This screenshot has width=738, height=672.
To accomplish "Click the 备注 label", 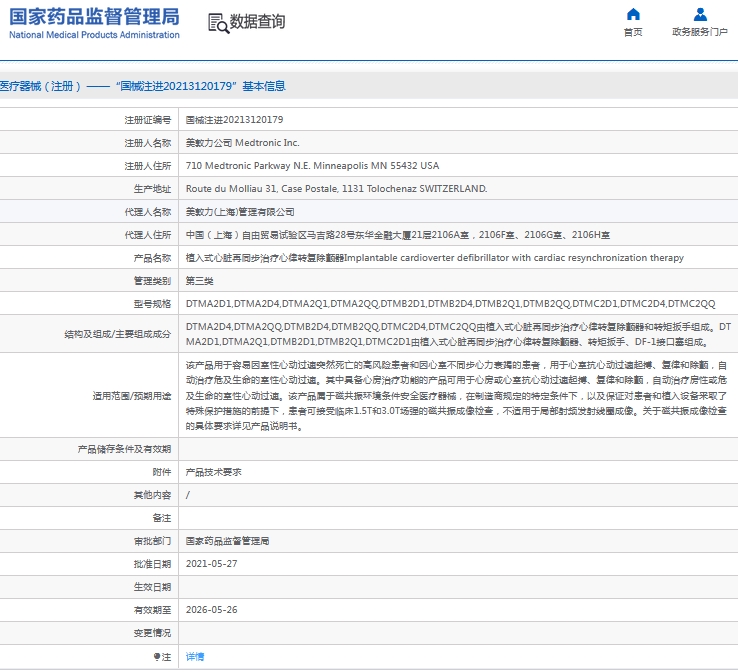I will (162, 519).
